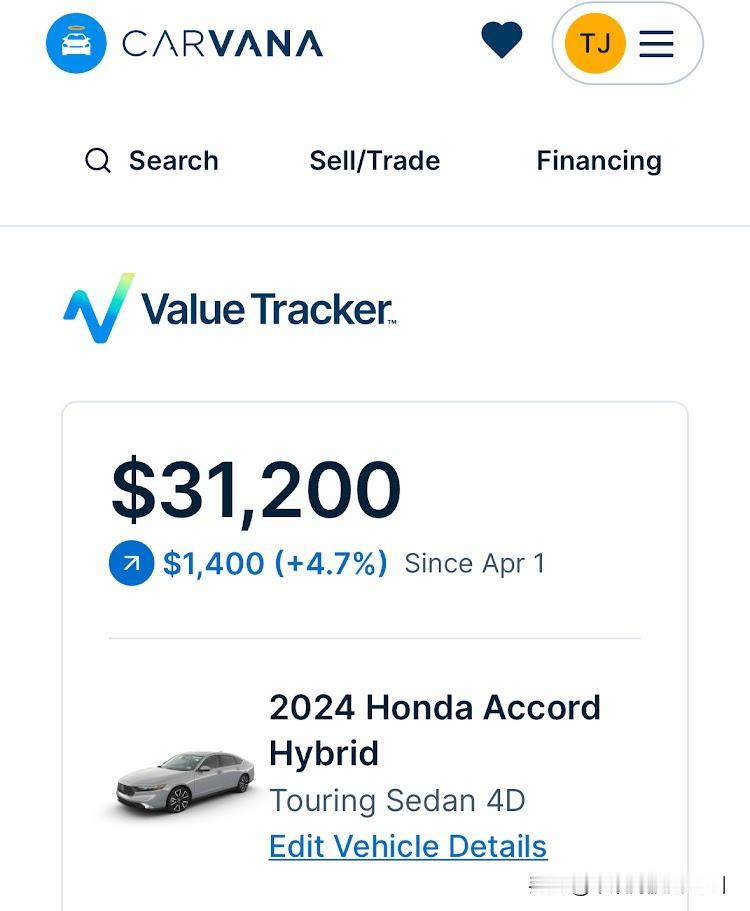Viewport: 750px width, 911px height.
Task: Click the Value Tracker heading text
Action: click(268, 309)
